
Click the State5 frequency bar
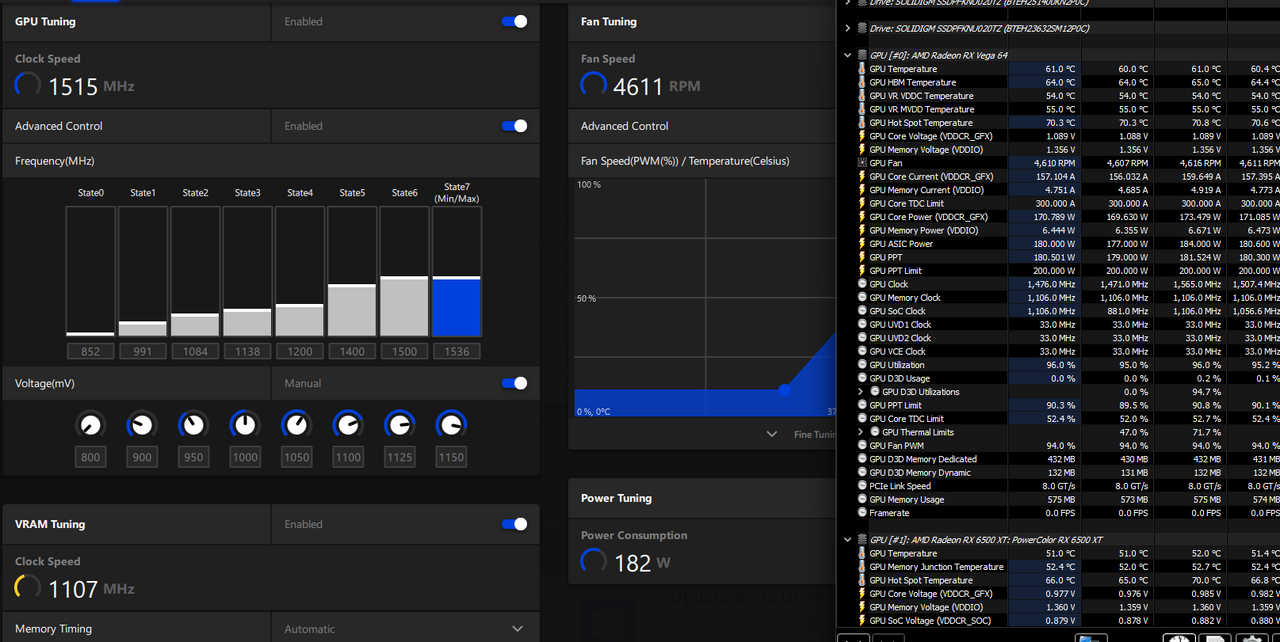pos(352,310)
